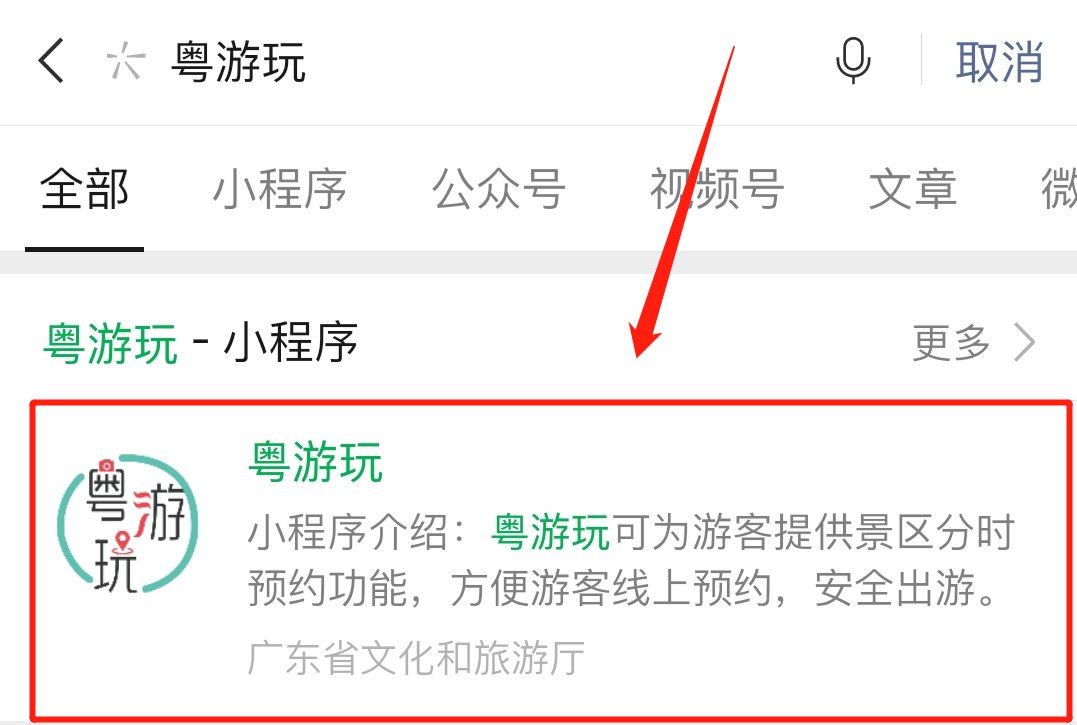This screenshot has height=725, width=1077.
Task: Select the 全部 tab
Action: [x=84, y=189]
